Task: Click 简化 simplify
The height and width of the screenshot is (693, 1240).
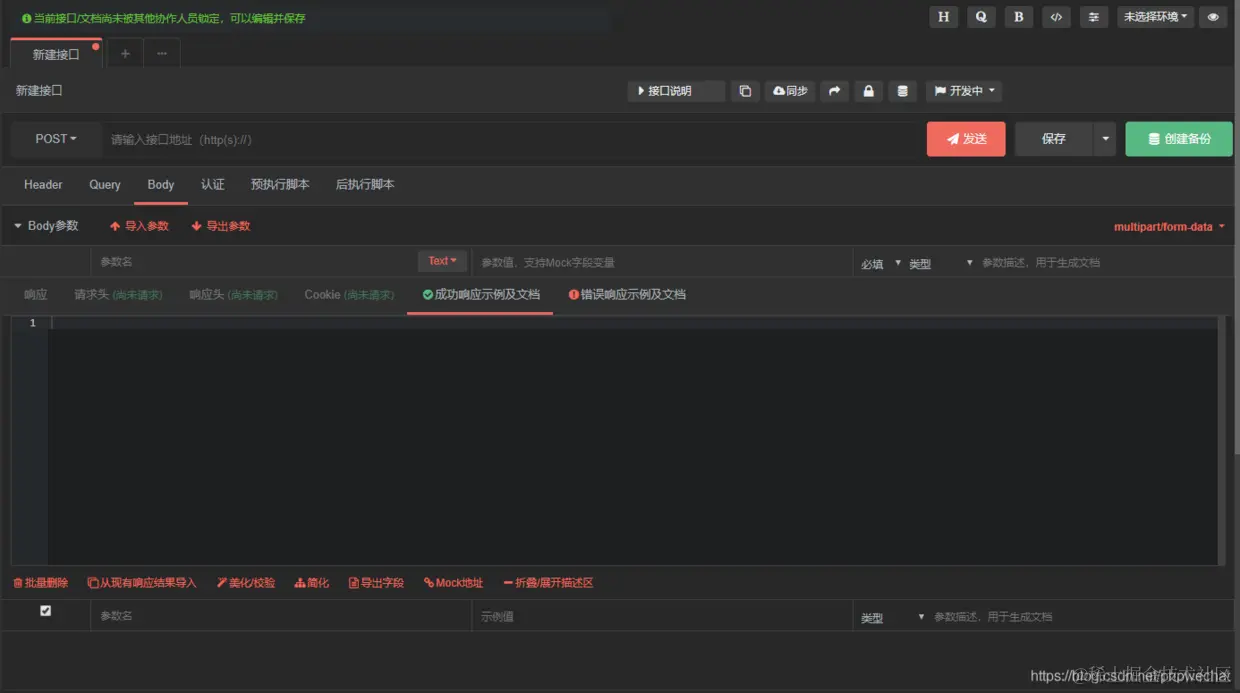Action: [x=312, y=583]
